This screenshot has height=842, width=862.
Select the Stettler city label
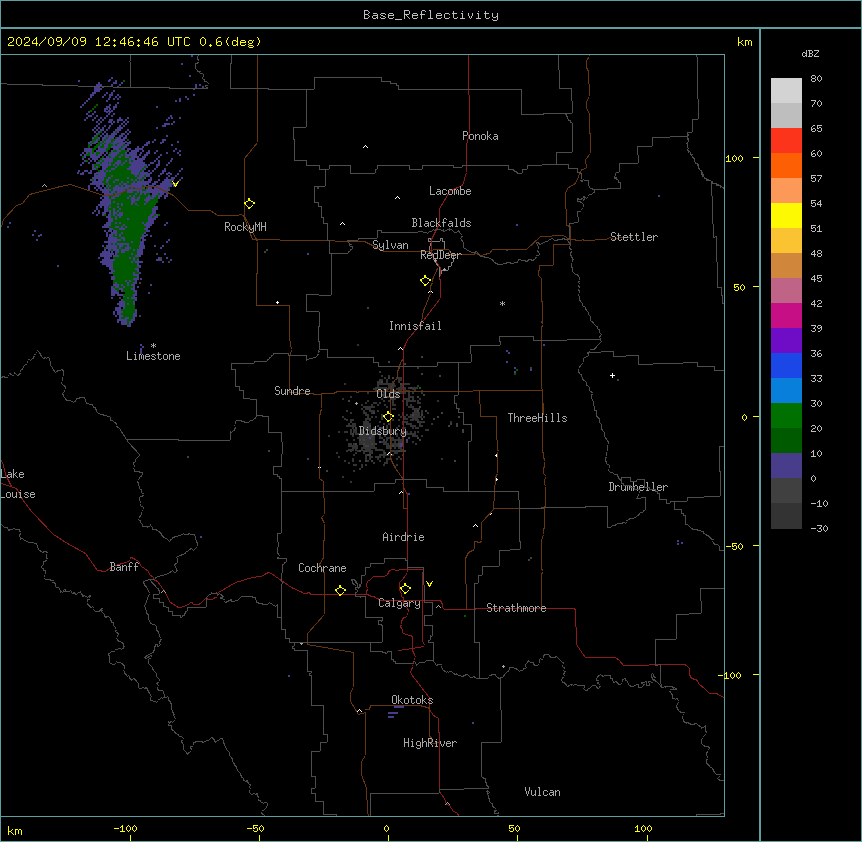coord(634,237)
